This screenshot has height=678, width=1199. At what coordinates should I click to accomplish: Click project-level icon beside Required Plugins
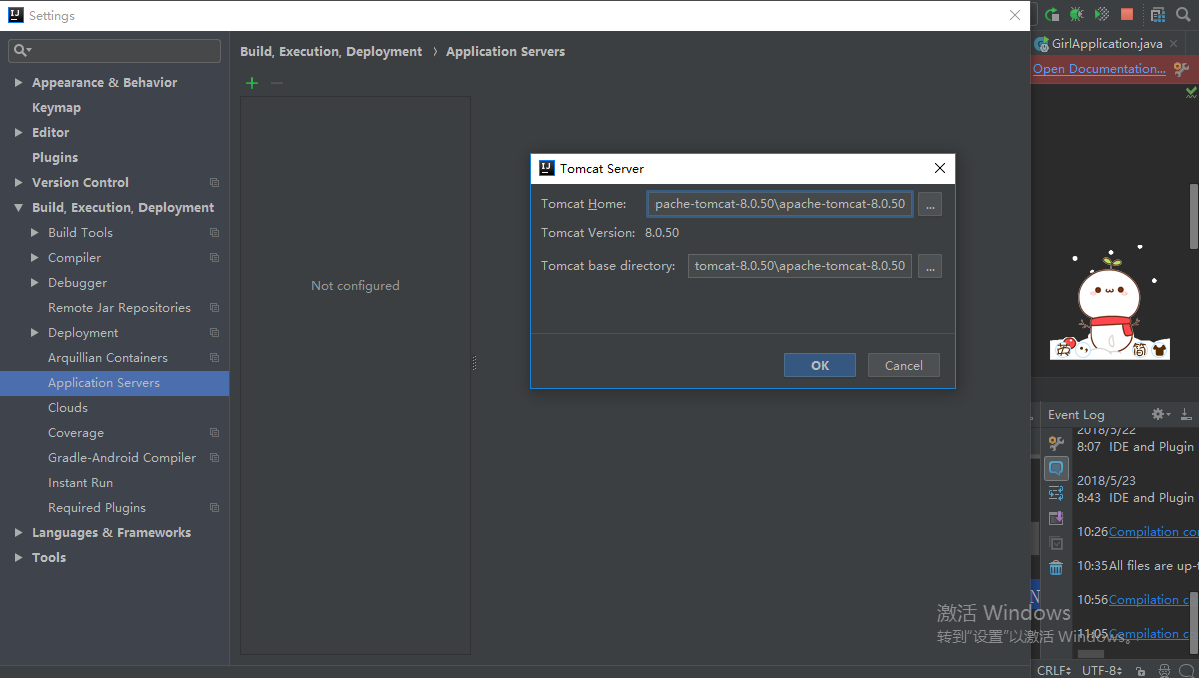[x=214, y=508]
